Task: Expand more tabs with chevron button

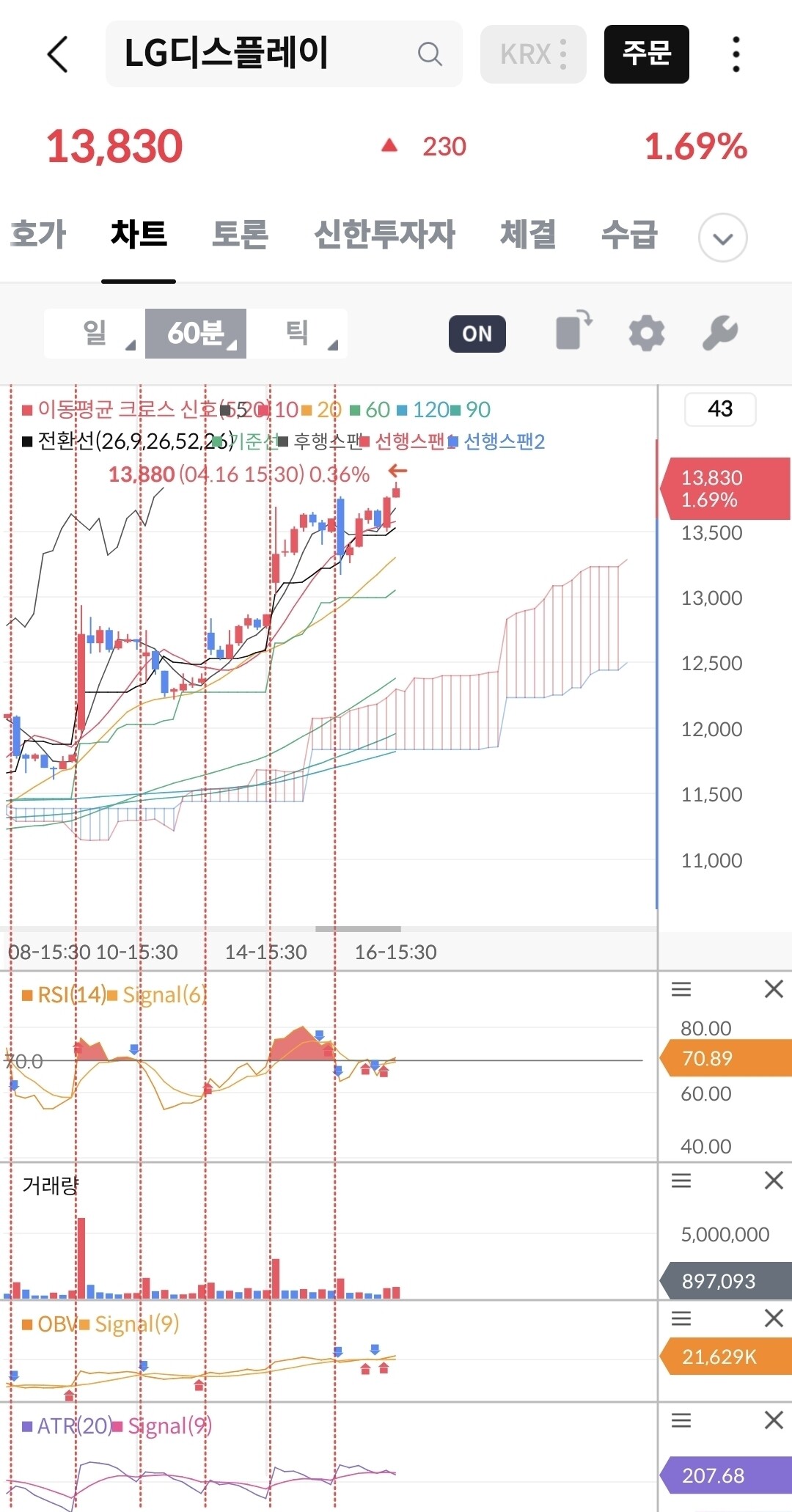Action: pos(723,238)
